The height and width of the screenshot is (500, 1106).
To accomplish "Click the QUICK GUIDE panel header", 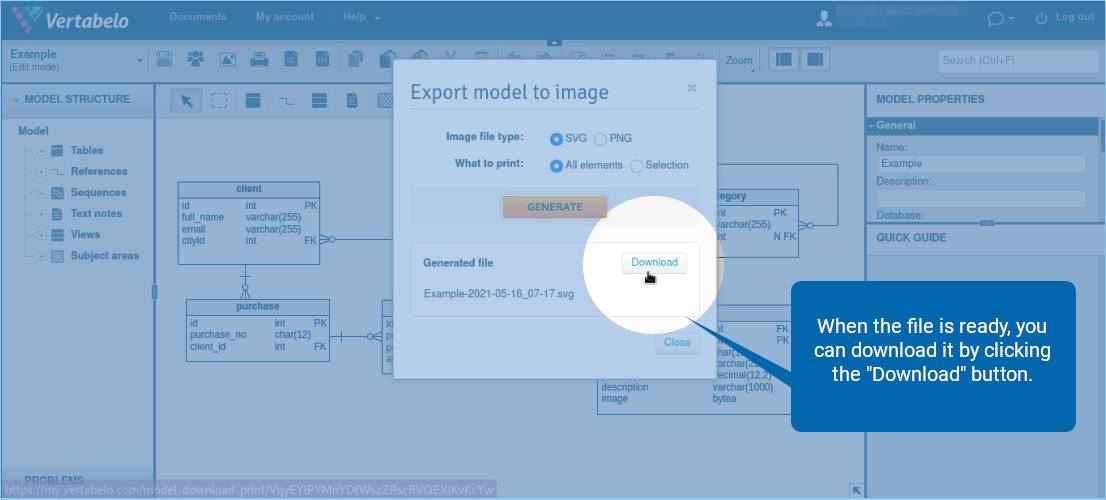I will 985,238.
